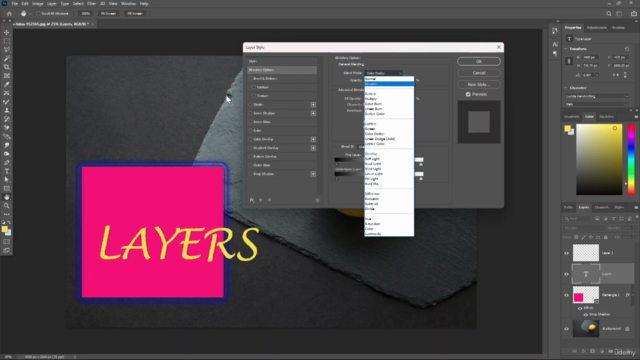Click the link width and height icon
The width and height of the screenshot is (640, 360).
(569, 61)
